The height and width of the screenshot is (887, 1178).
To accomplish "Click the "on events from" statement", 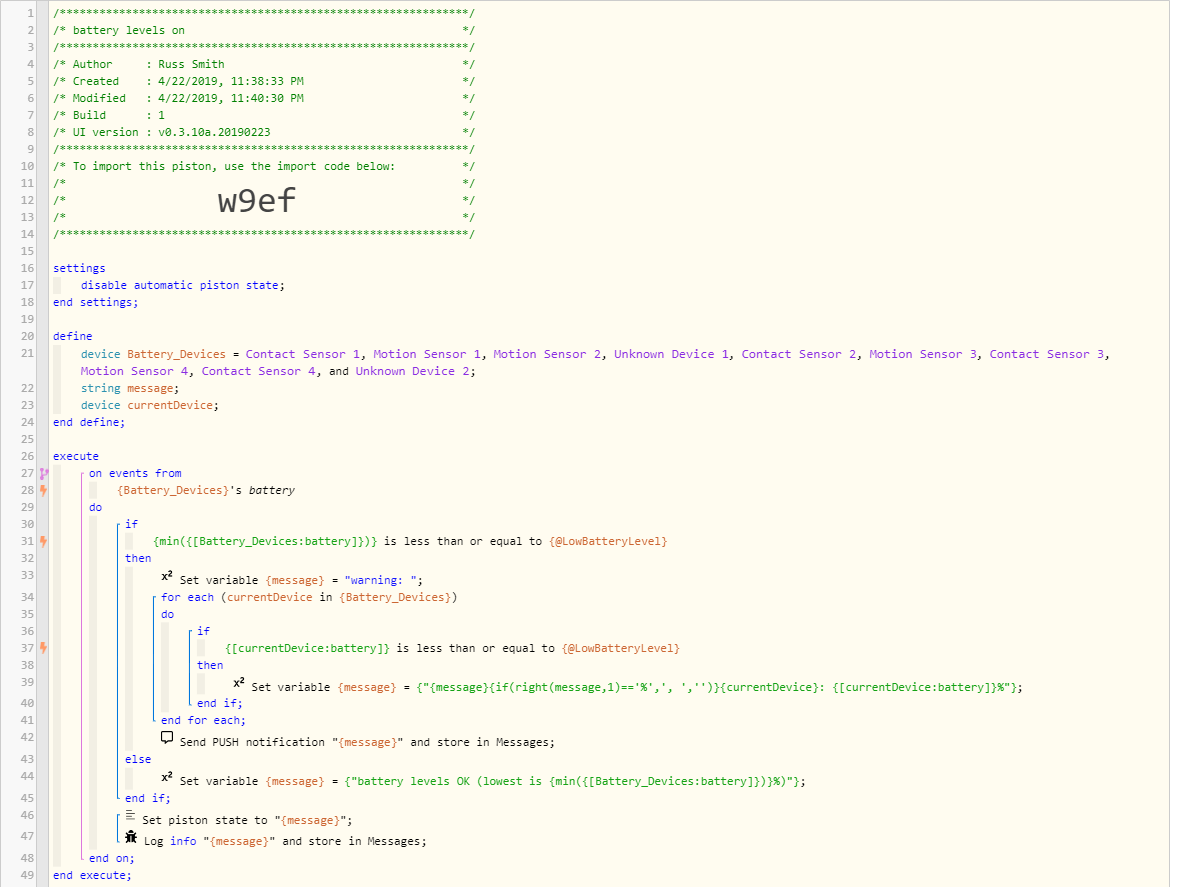I will point(135,473).
